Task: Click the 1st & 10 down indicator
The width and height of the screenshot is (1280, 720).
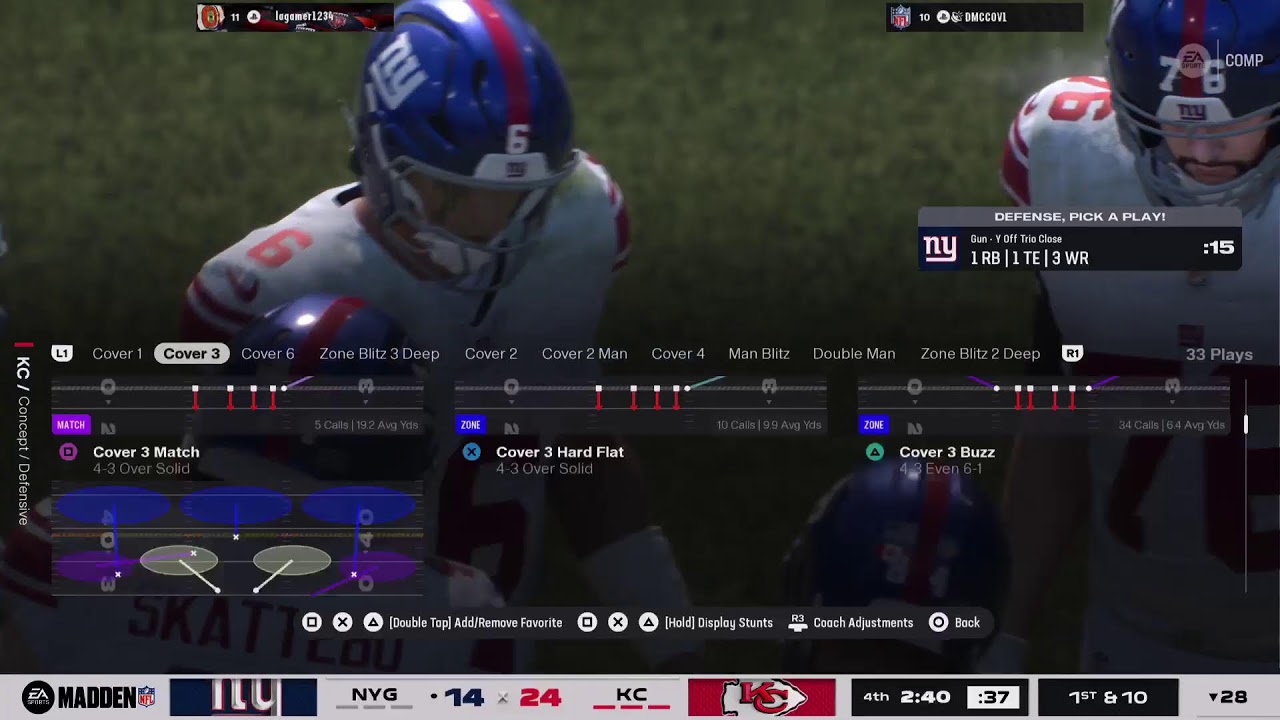Action: pos(1108,697)
